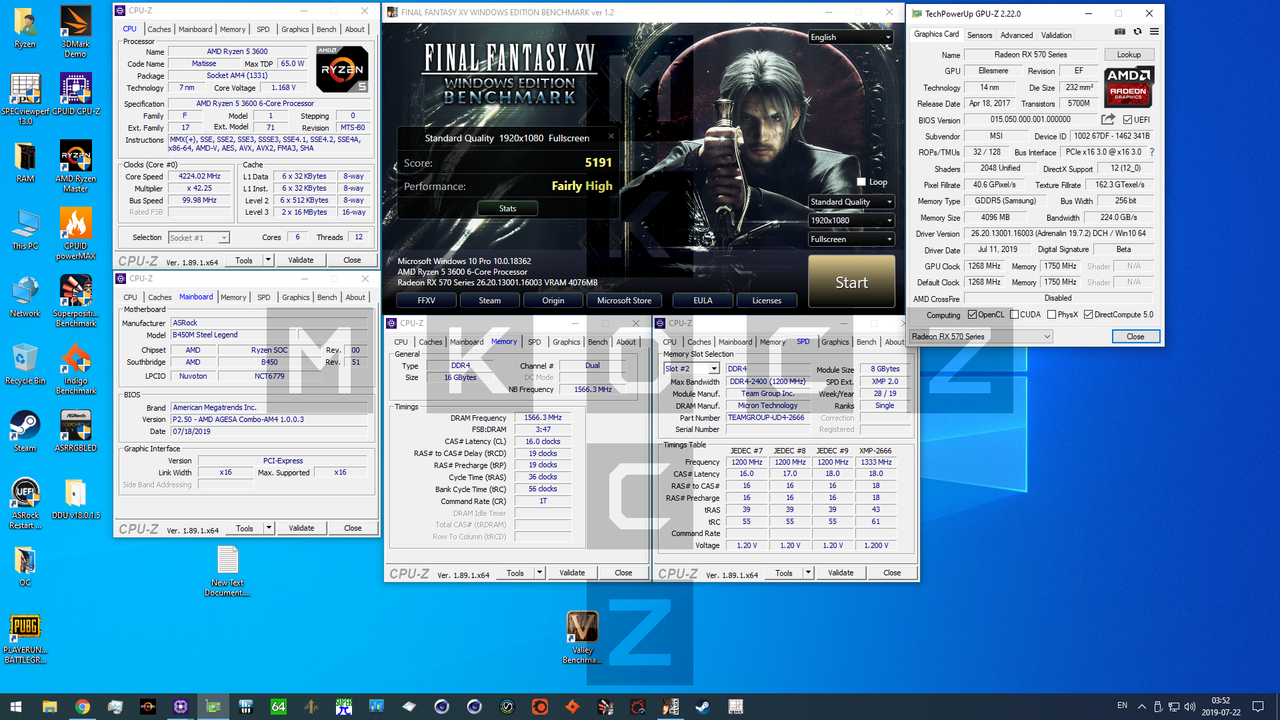Image resolution: width=1280 pixels, height=720 pixels.
Task: Click the BIOS share/export arrow icon in GPU-Z
Action: tap(1108, 120)
